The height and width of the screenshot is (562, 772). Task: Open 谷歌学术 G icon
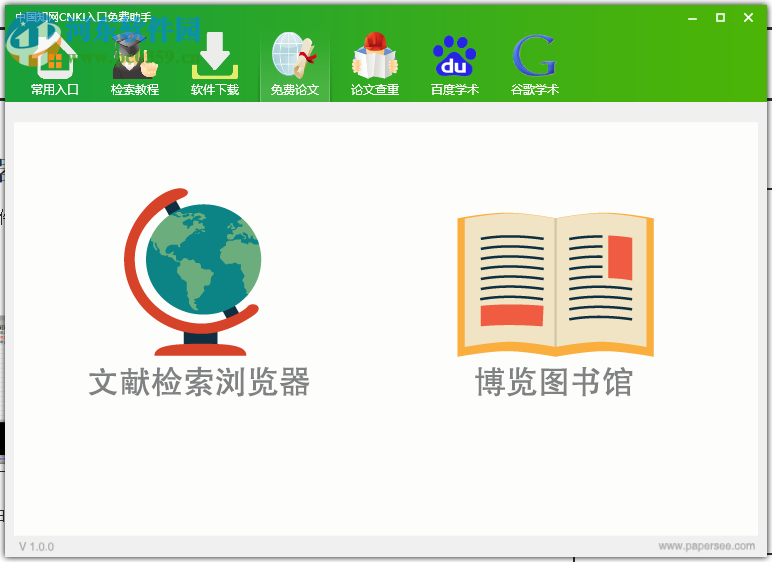[535, 55]
